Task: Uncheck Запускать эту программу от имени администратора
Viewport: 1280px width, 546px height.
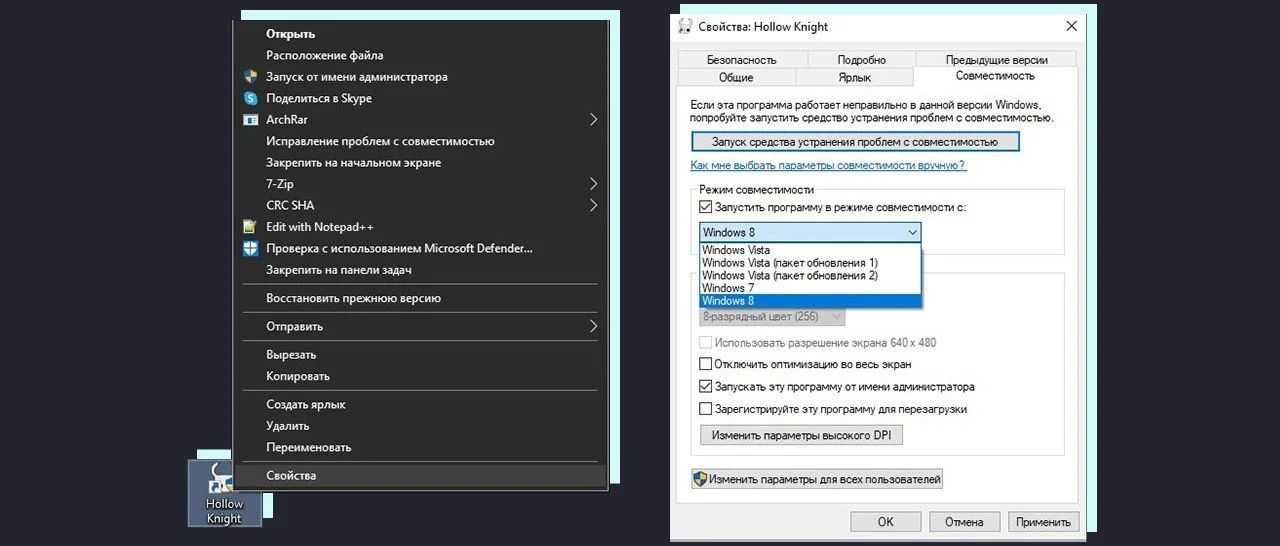Action: pos(706,386)
